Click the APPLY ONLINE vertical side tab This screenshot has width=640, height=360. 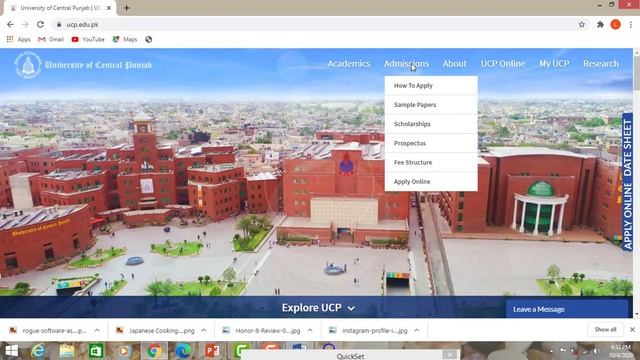point(627,216)
